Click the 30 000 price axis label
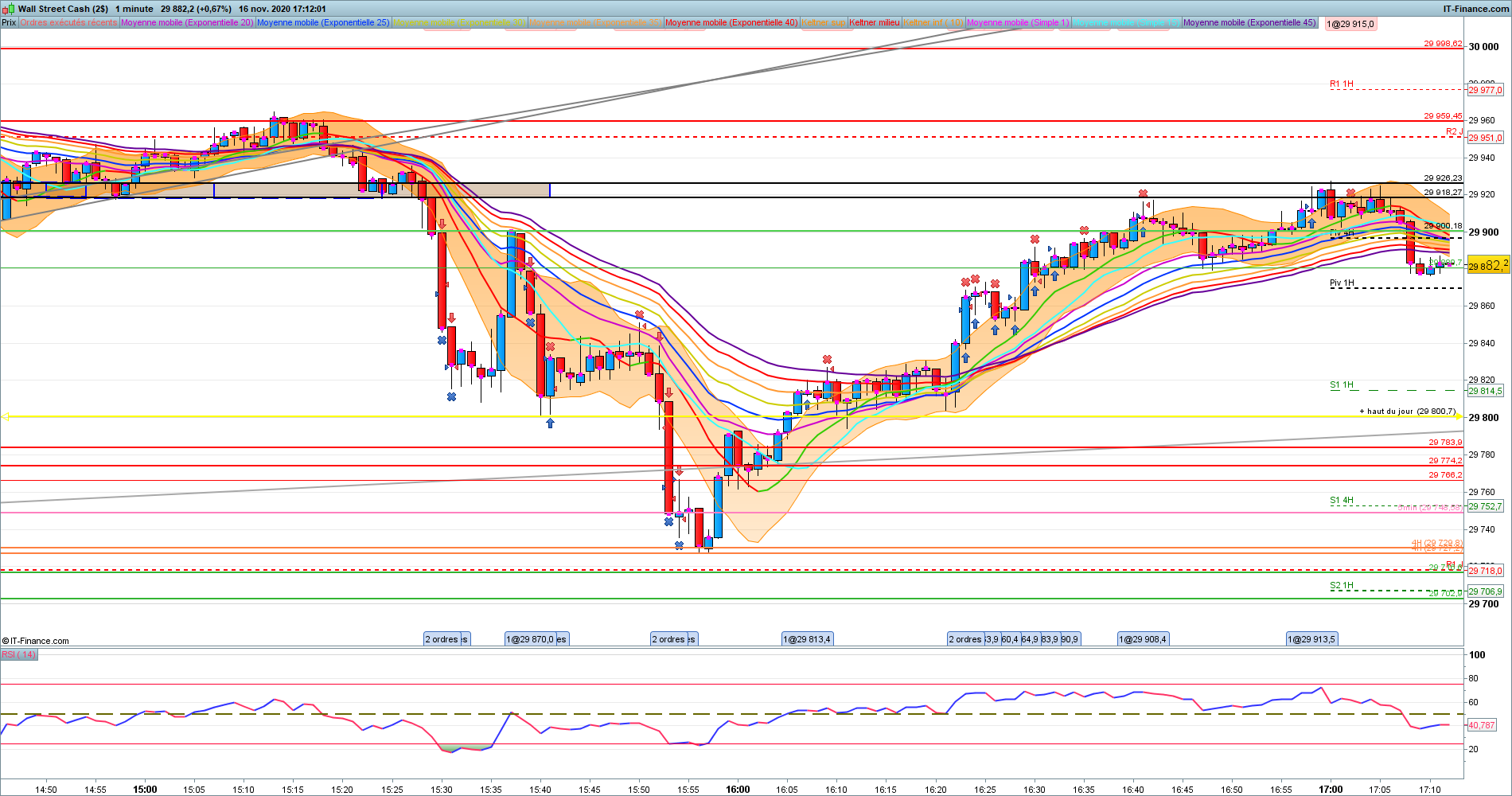Screen dimensions: 1512x796 (1483, 47)
